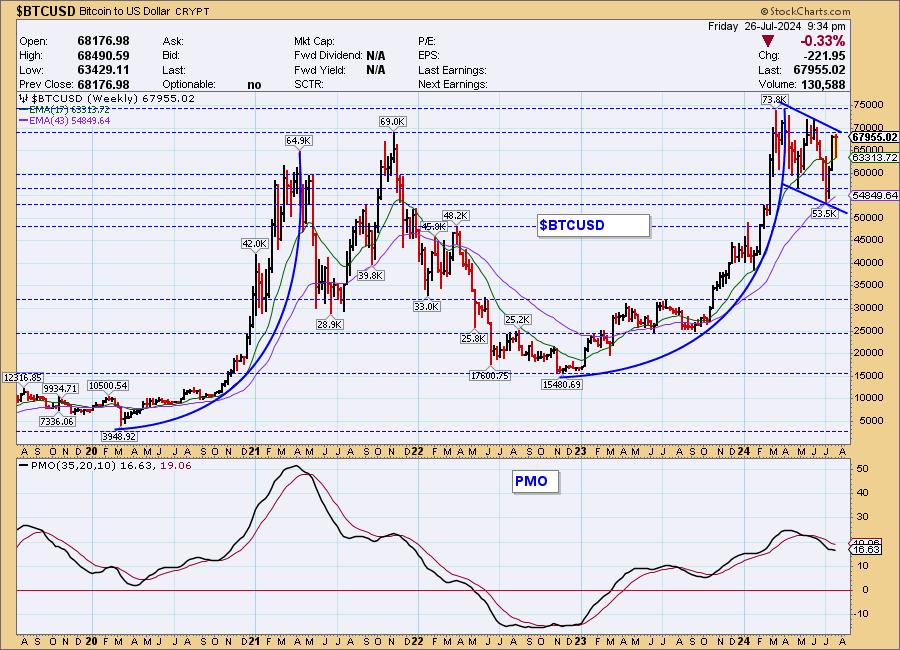Click the 53.5K recent low label
900x650 pixels.
825,214
